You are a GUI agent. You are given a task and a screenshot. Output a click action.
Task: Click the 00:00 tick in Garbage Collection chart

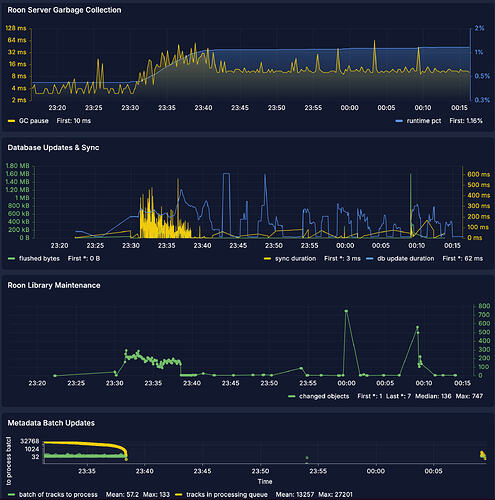click(x=350, y=108)
